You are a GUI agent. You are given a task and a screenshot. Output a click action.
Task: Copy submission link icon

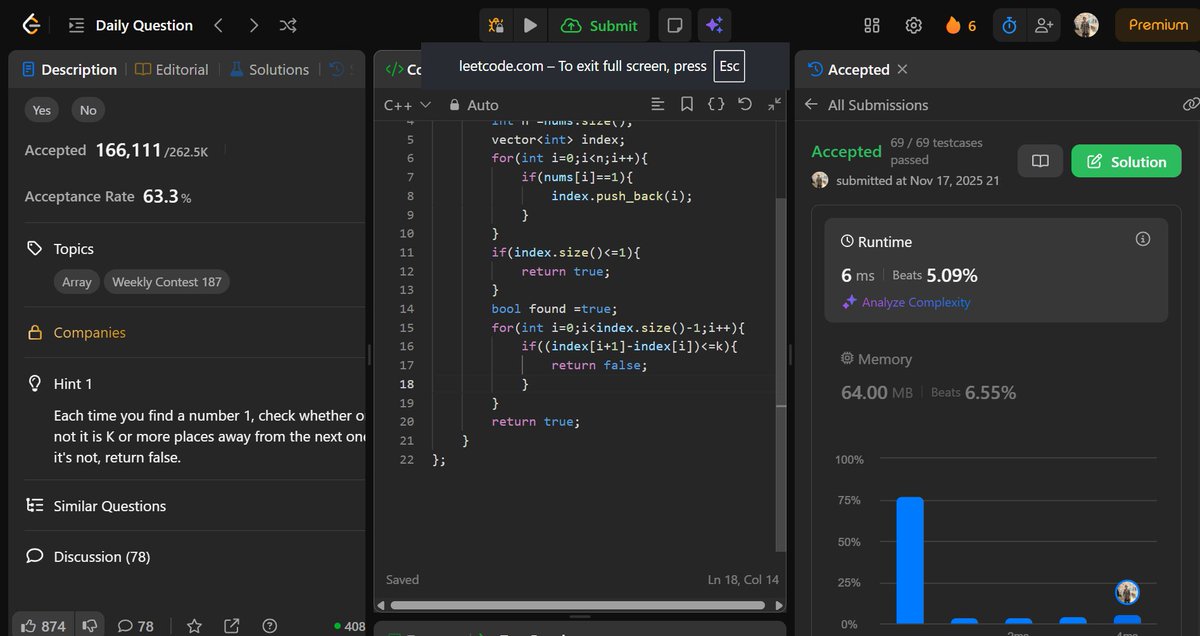[1189, 104]
